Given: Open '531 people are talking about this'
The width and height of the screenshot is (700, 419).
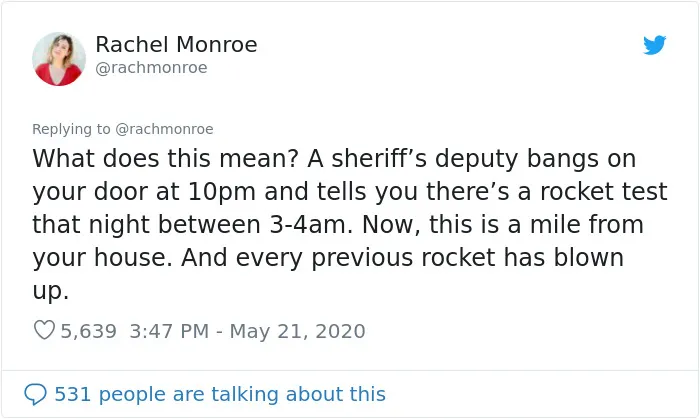Looking at the screenshot, I should (x=220, y=394).
